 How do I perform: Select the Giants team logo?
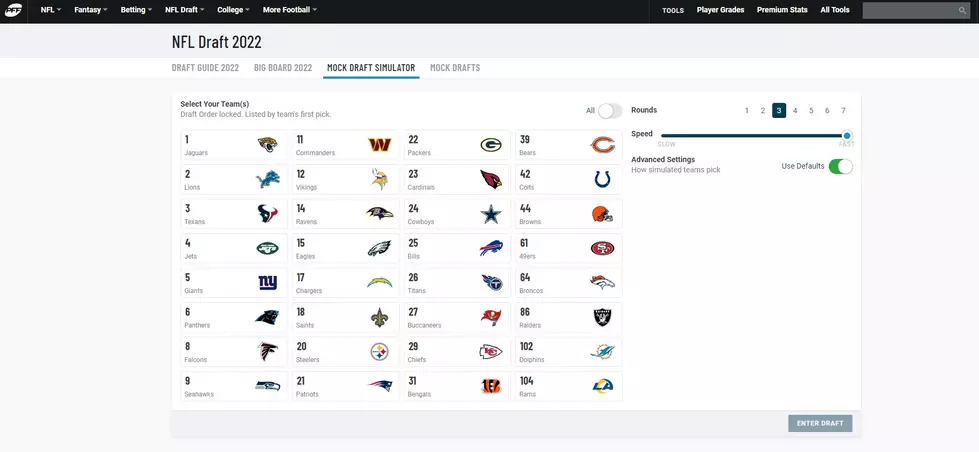[267, 283]
